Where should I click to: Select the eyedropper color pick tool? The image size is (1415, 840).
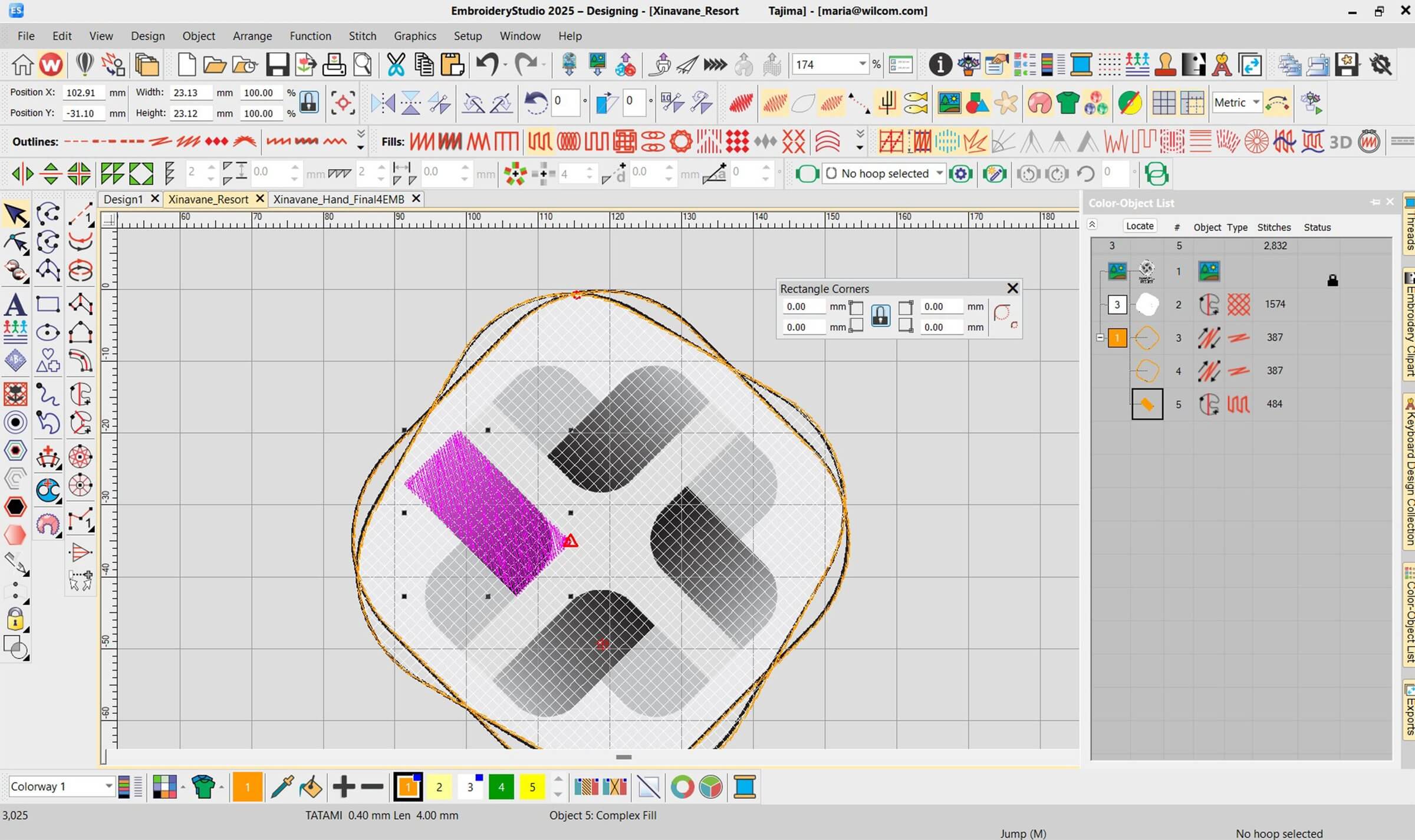point(281,786)
